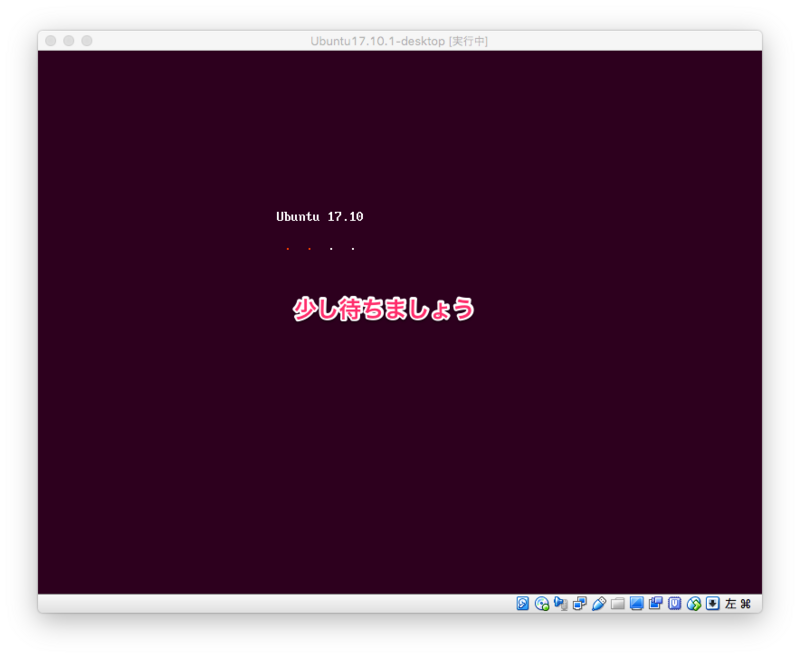Image resolution: width=800 pixels, height=658 pixels.
Task: Maximize the Ubuntu VM window
Action: (87, 40)
